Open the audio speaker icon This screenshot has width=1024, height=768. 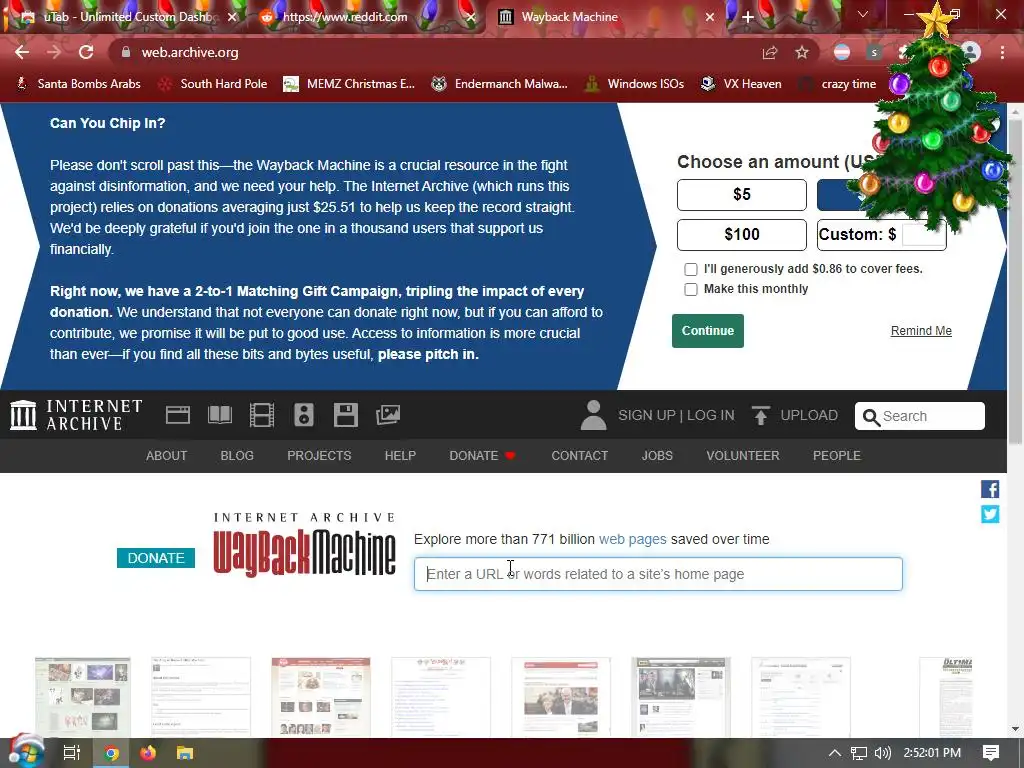(304, 415)
